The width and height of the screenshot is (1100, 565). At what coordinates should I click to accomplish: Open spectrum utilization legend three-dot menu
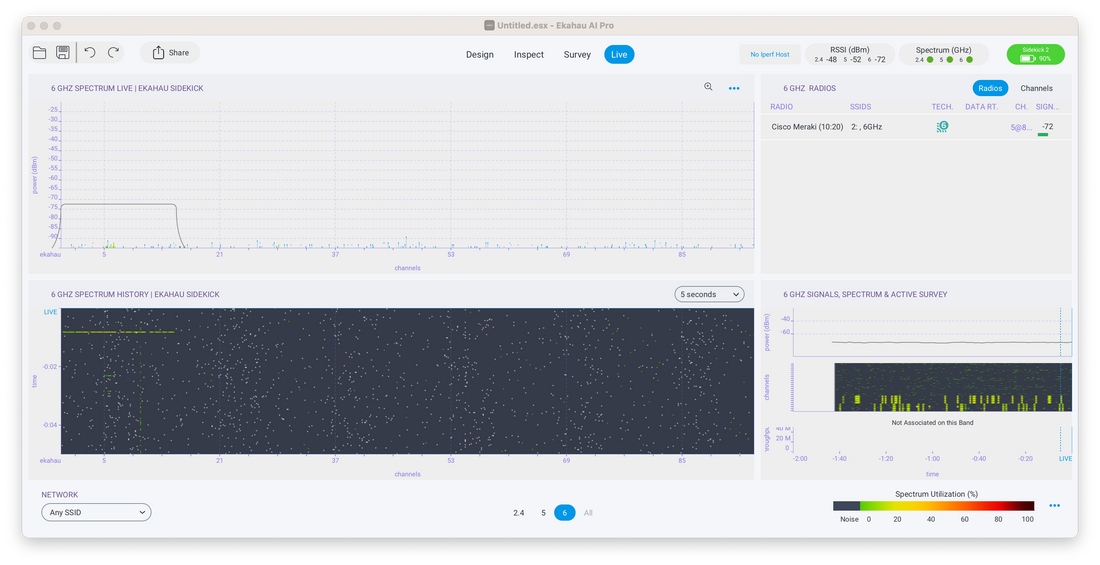coord(1054,506)
